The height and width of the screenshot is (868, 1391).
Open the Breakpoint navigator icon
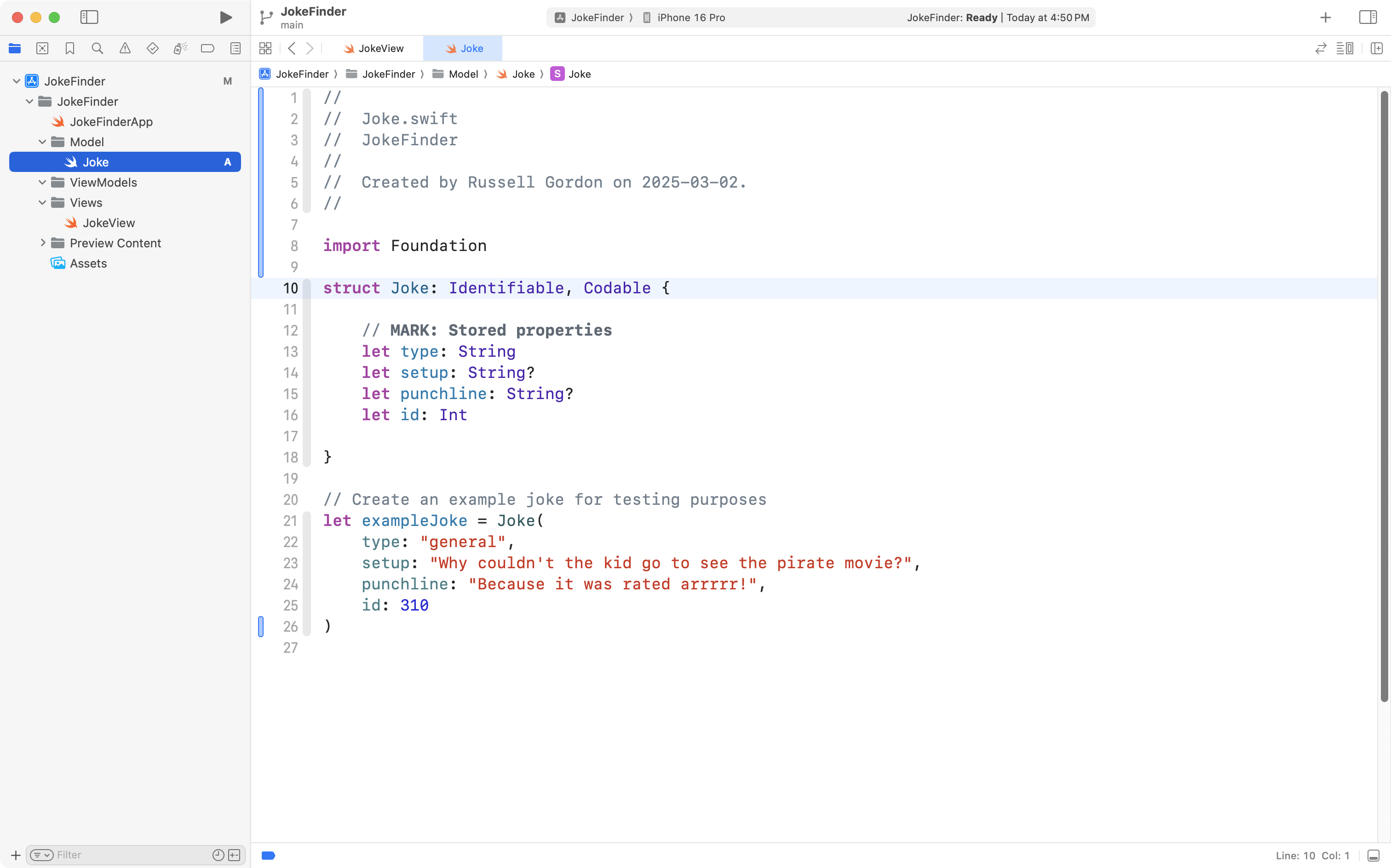coord(207,48)
